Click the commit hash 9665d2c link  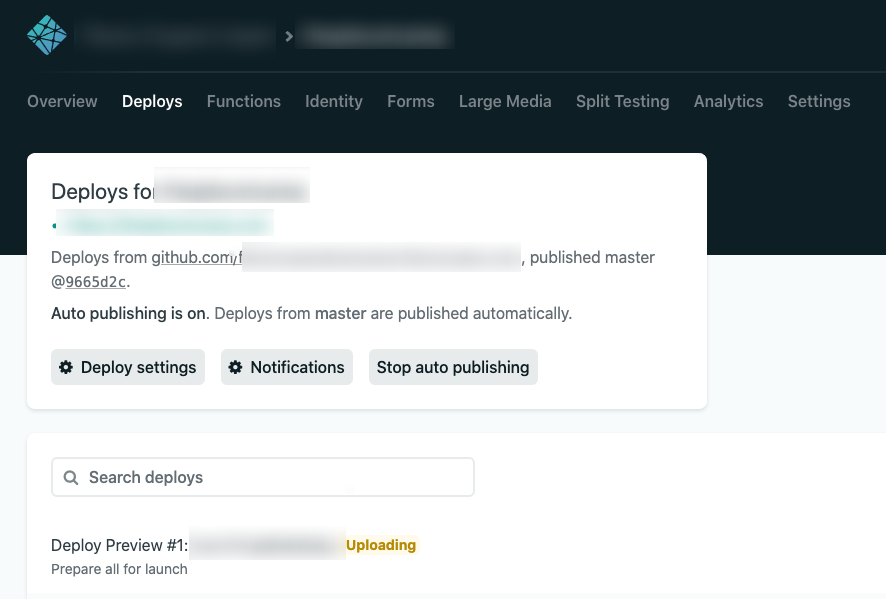pyautogui.click(x=96, y=282)
